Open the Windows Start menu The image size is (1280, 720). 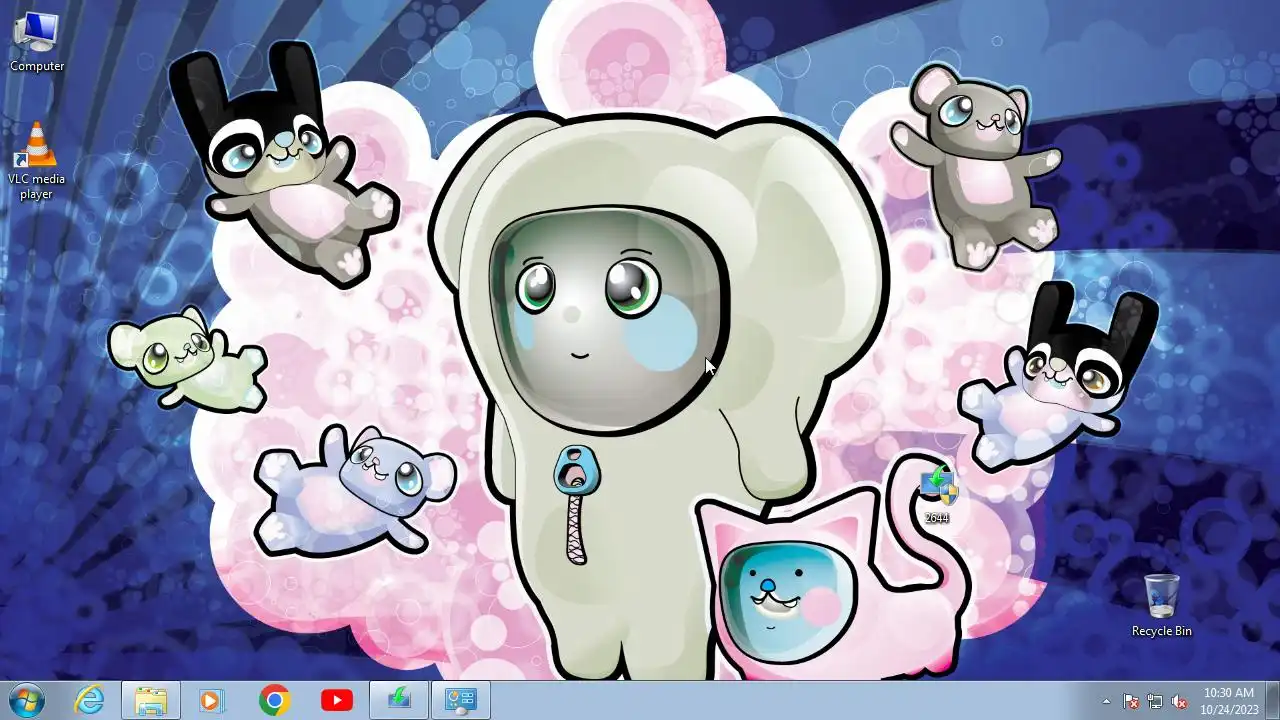click(x=26, y=700)
